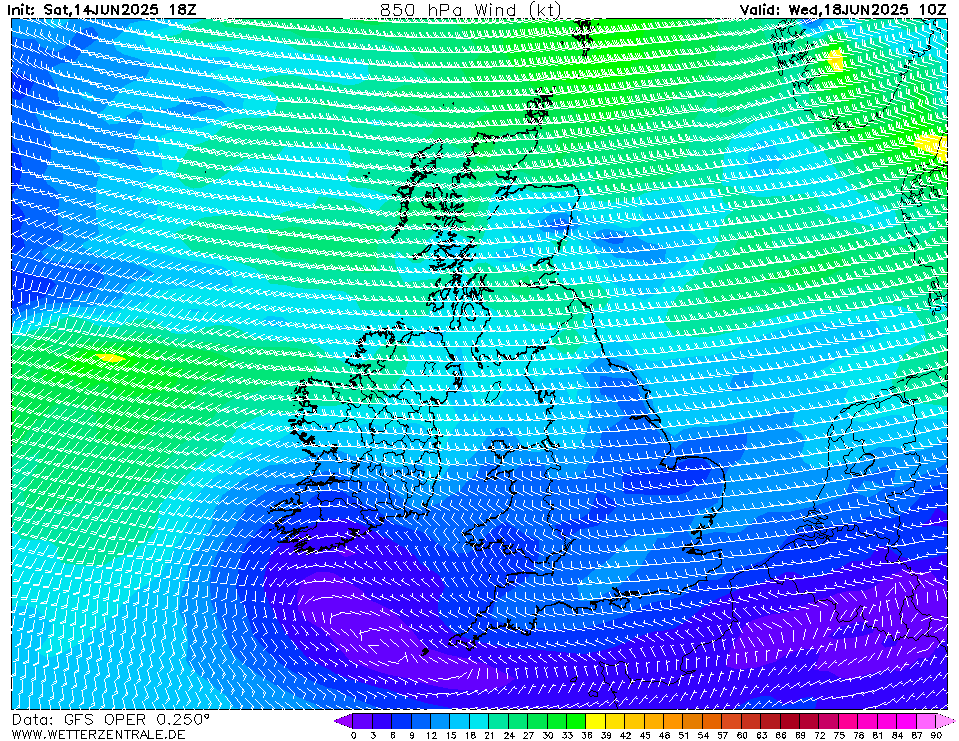Click the 'Data: GFS OPER 0.250°' label

111,720
